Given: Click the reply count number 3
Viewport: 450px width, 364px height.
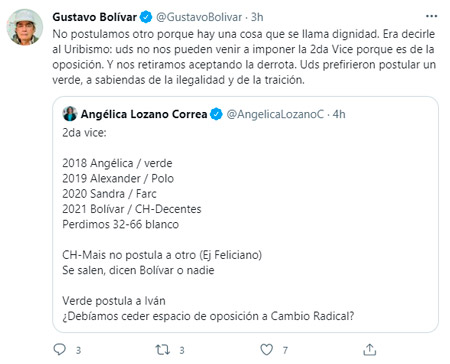Looking at the screenshot, I should 78,350.
